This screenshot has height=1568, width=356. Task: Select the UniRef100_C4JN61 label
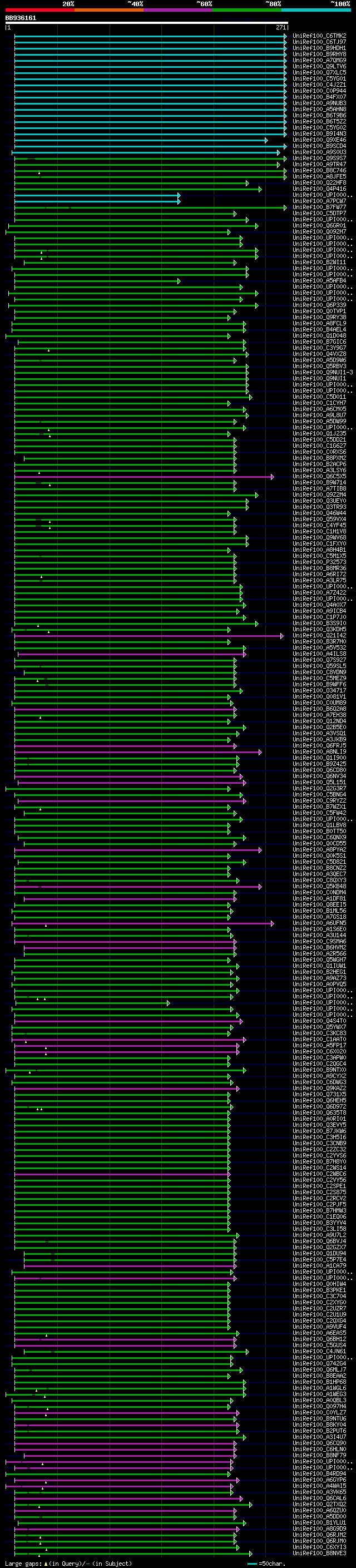[x=319, y=1351]
